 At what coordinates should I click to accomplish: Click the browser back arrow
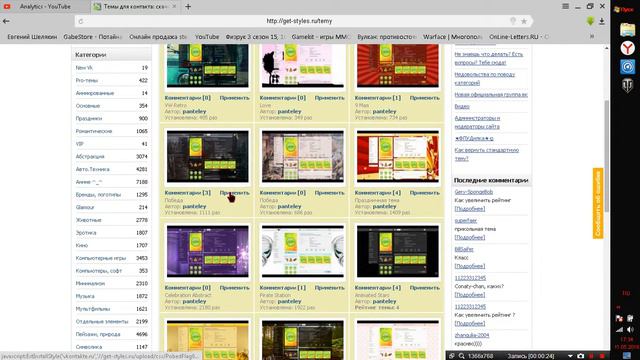point(6,21)
